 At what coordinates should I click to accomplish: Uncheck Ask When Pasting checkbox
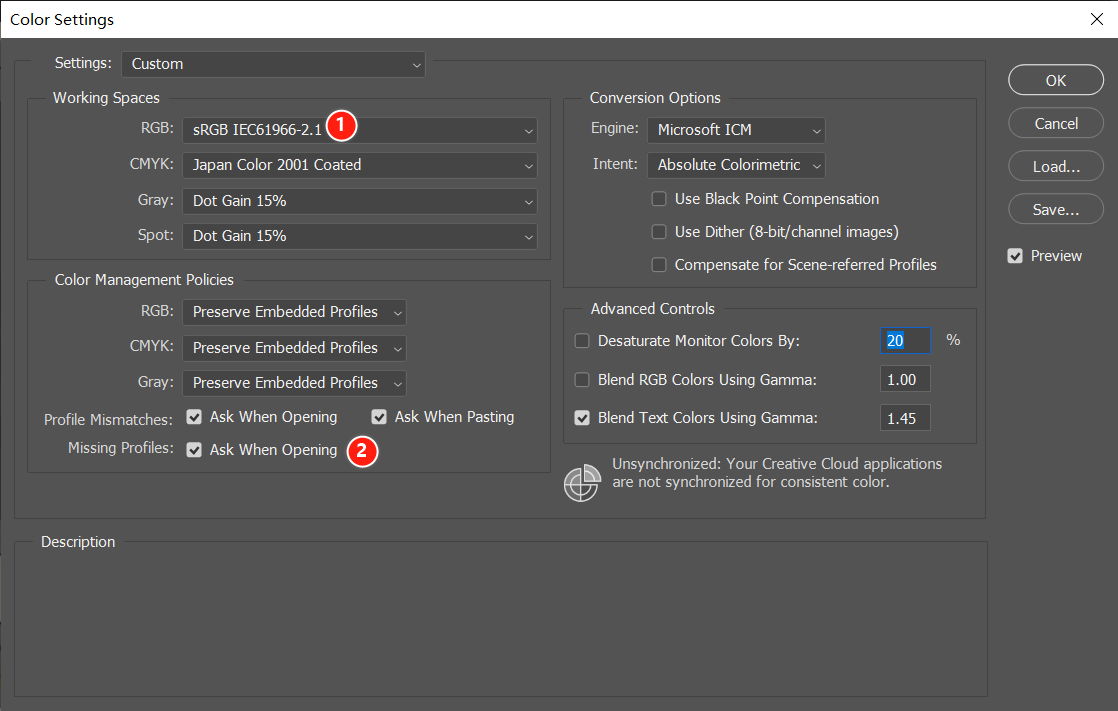(x=379, y=417)
